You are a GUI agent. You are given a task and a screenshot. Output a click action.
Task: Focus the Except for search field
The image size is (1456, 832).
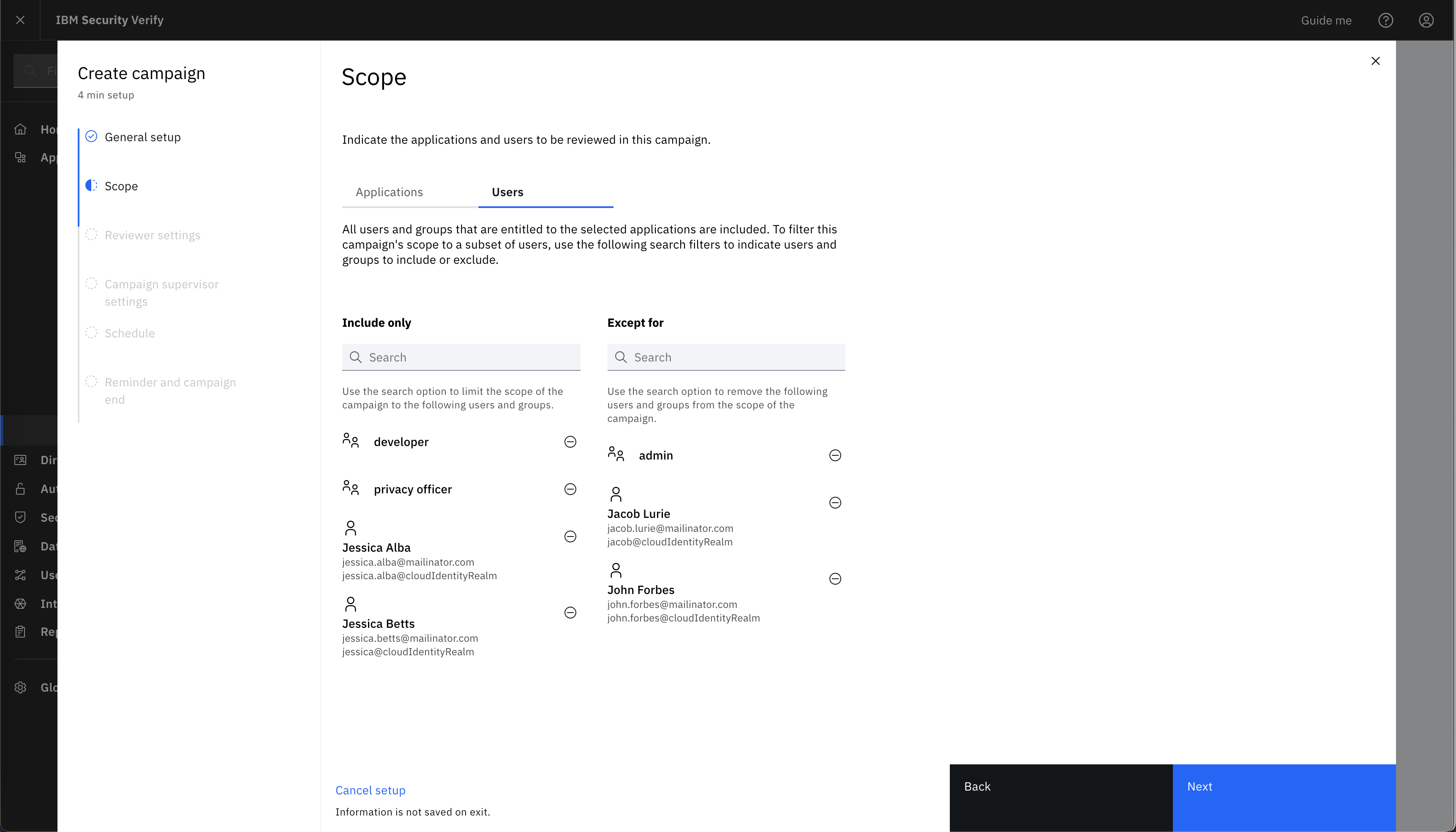coord(726,357)
